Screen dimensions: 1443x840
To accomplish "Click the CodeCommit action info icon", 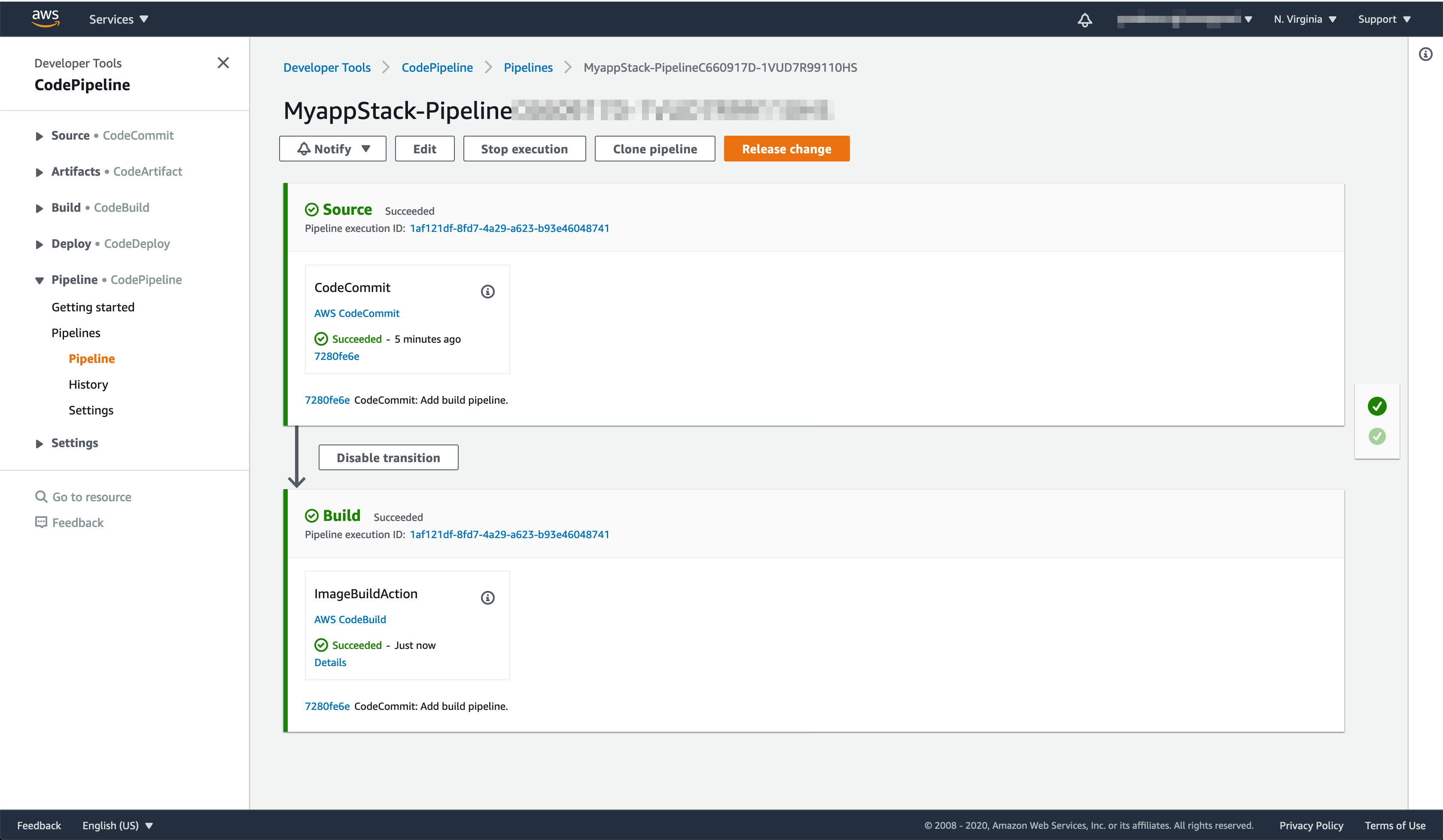I will click(x=487, y=291).
